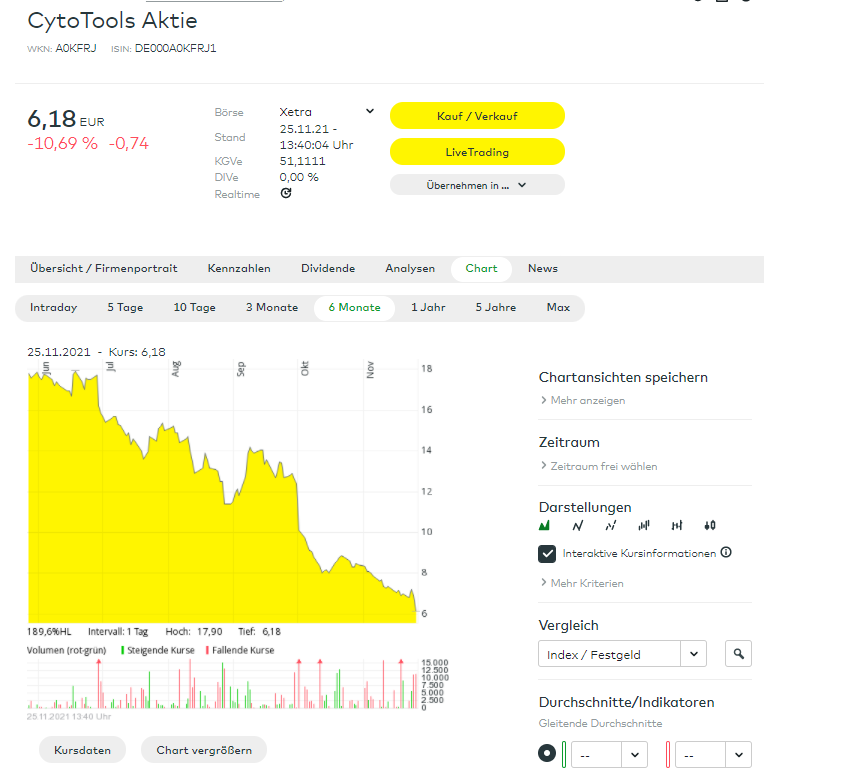The width and height of the screenshot is (859, 780).
Task: Uncheck Interaktive Kursinformationen checkbox
Action: [547, 554]
